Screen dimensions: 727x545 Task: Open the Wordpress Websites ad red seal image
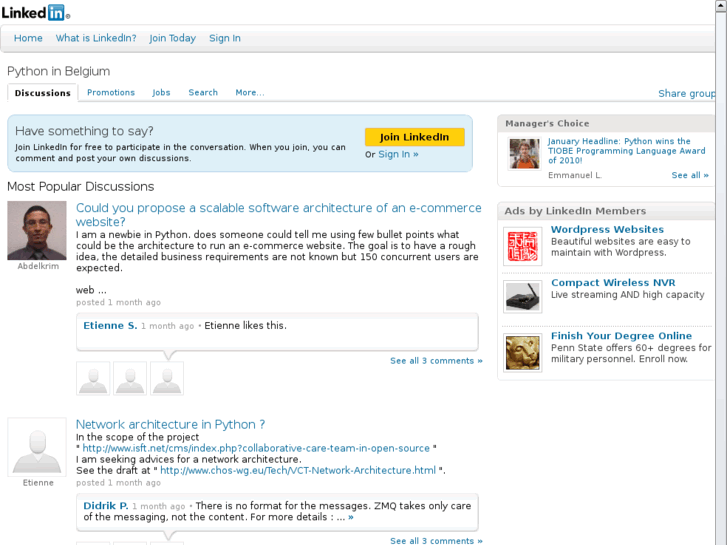pos(523,246)
